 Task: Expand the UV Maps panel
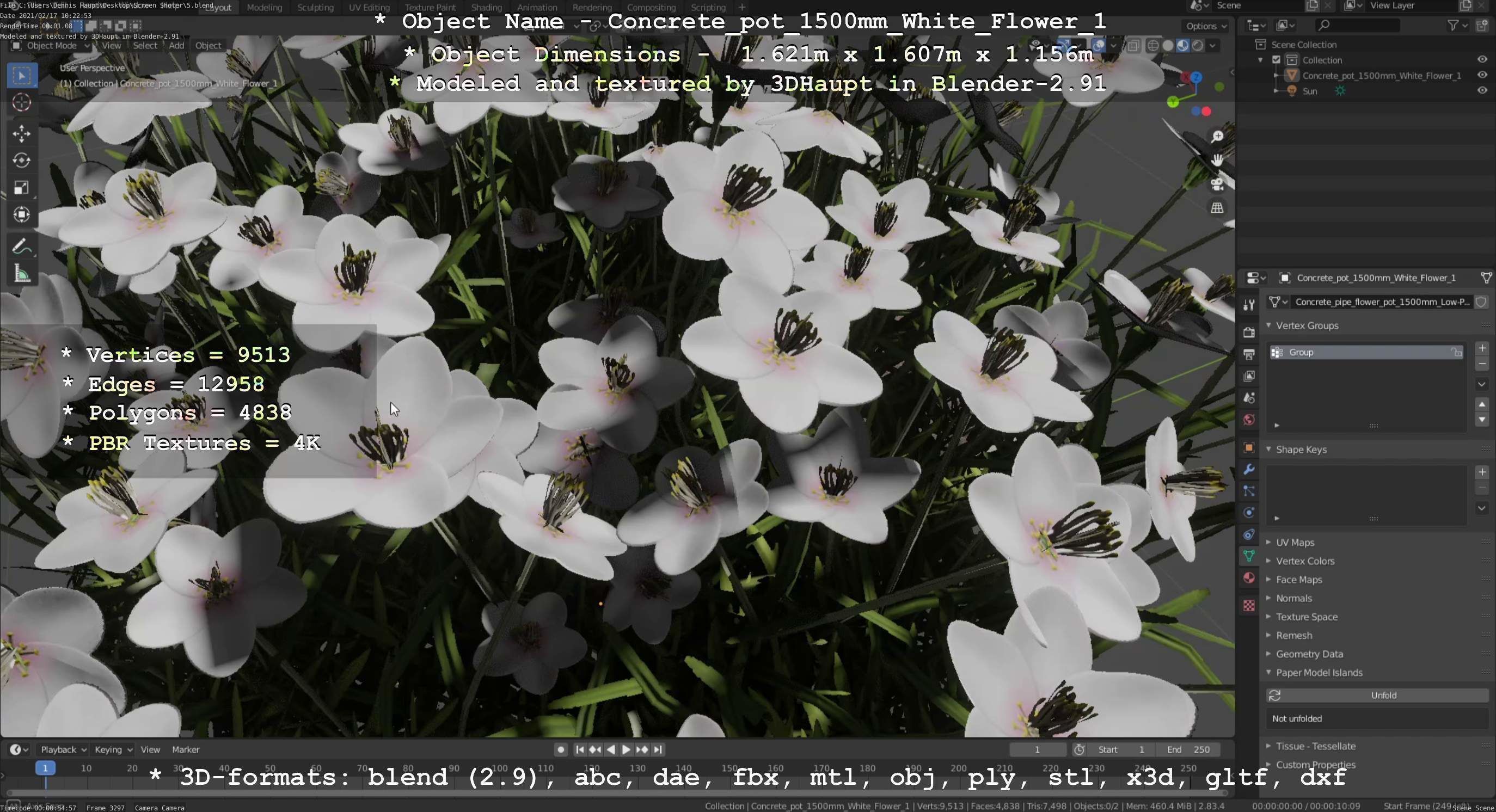[1295, 542]
